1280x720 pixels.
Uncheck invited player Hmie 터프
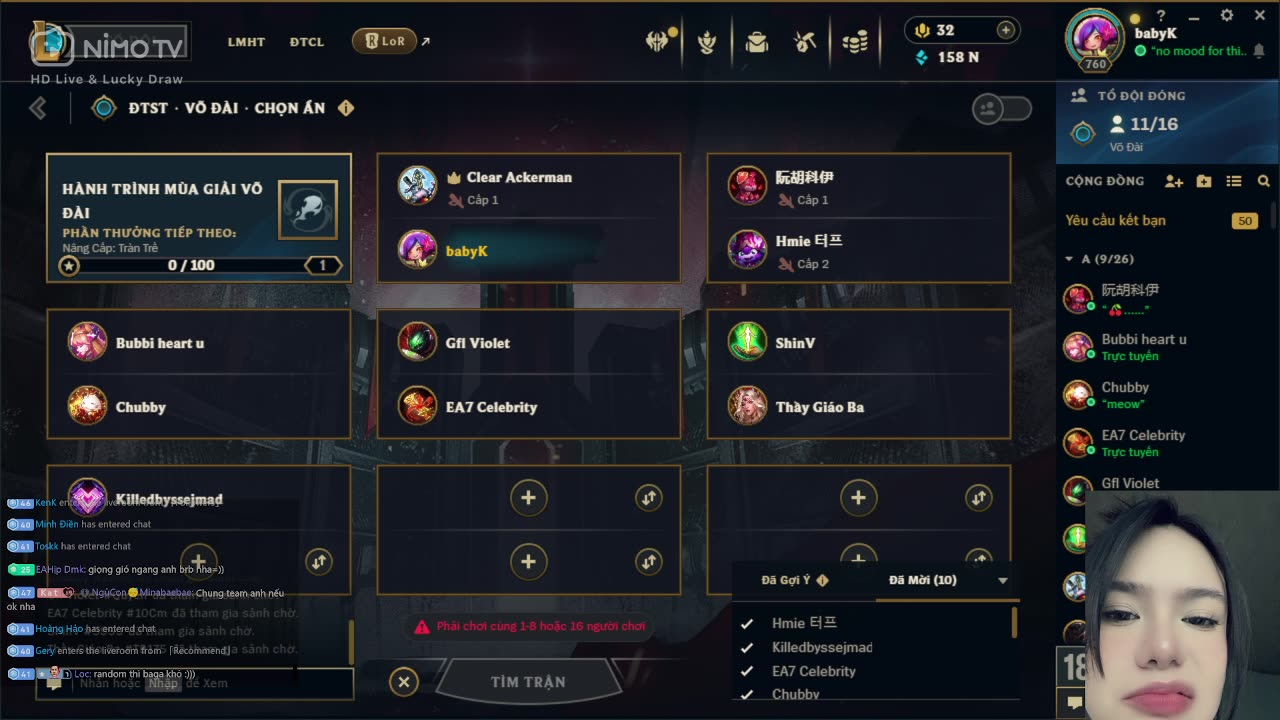[746, 623]
